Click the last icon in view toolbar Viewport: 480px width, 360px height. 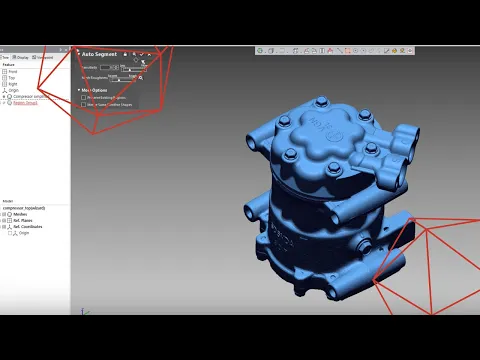(x=410, y=51)
